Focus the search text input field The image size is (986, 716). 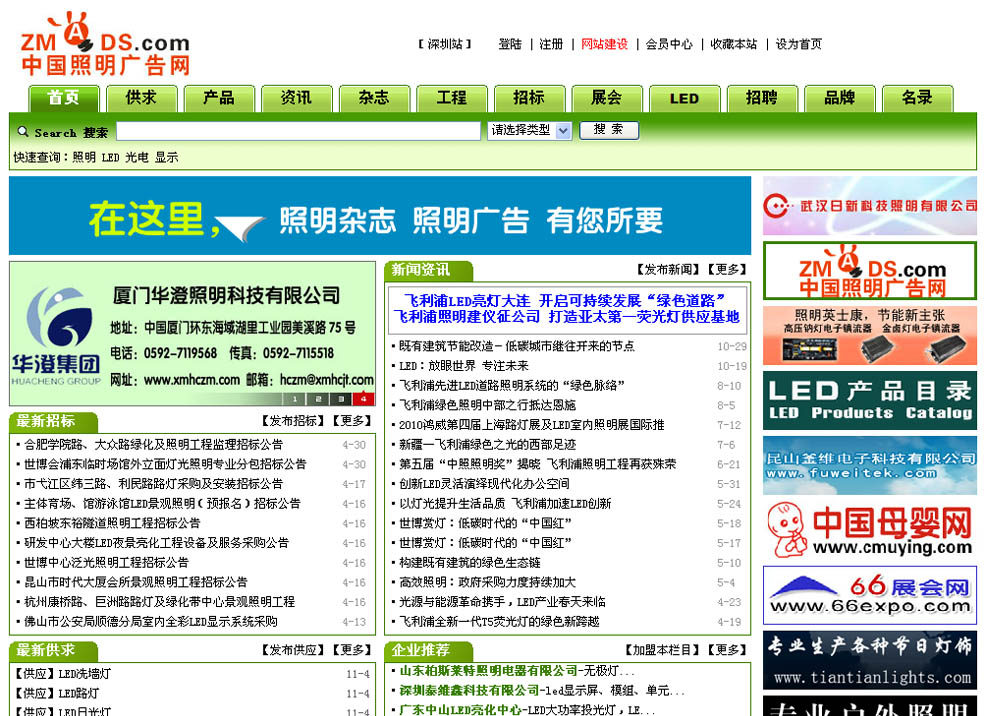pyautogui.click(x=300, y=131)
